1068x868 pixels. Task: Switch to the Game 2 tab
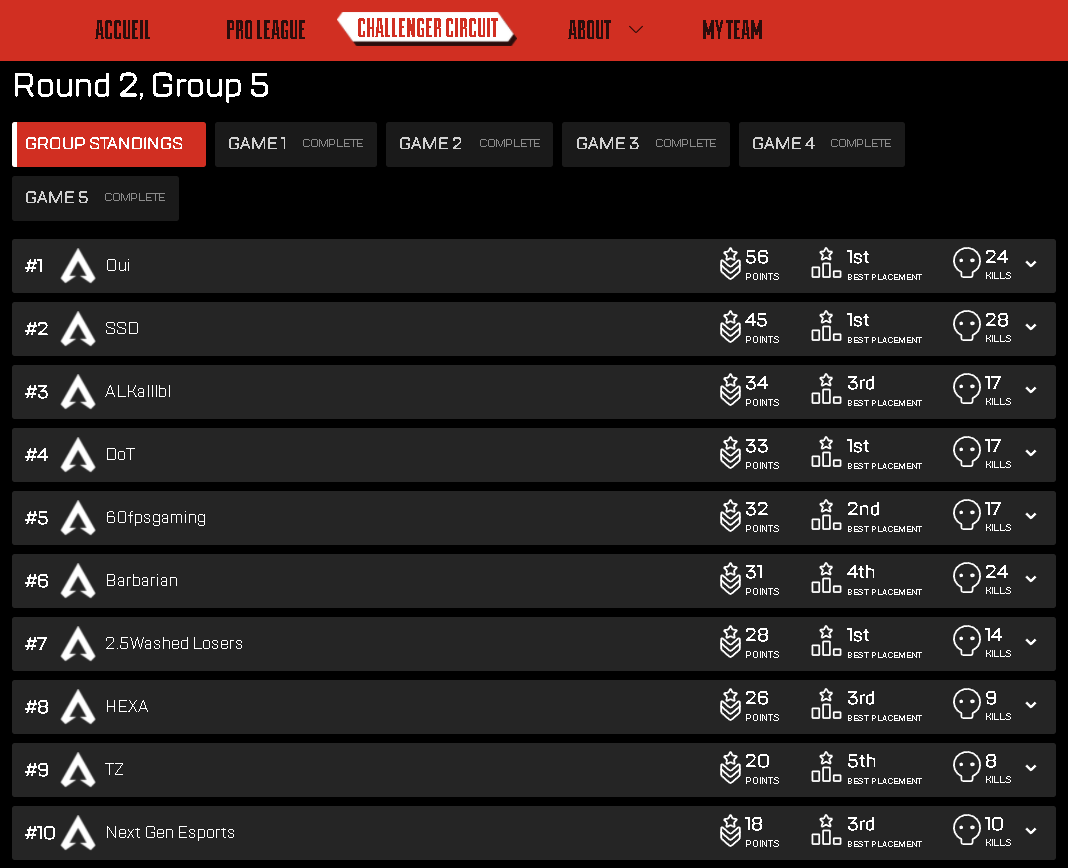(x=469, y=144)
